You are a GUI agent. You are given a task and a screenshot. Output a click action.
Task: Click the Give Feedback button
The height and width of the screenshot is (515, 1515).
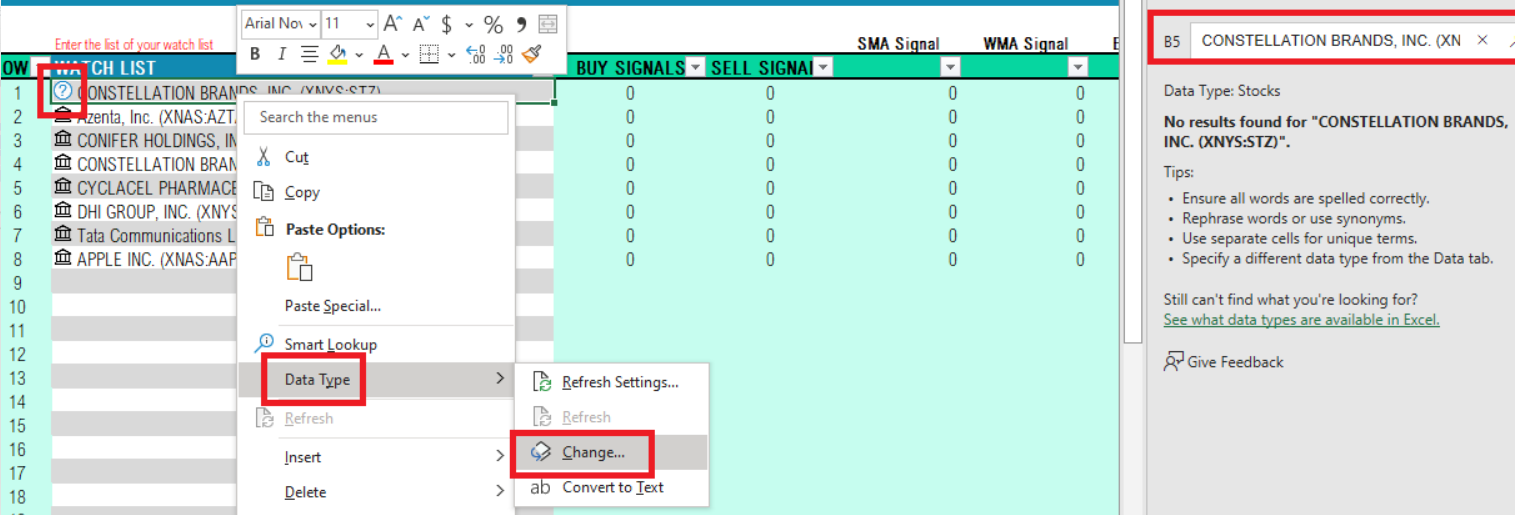coord(1224,362)
